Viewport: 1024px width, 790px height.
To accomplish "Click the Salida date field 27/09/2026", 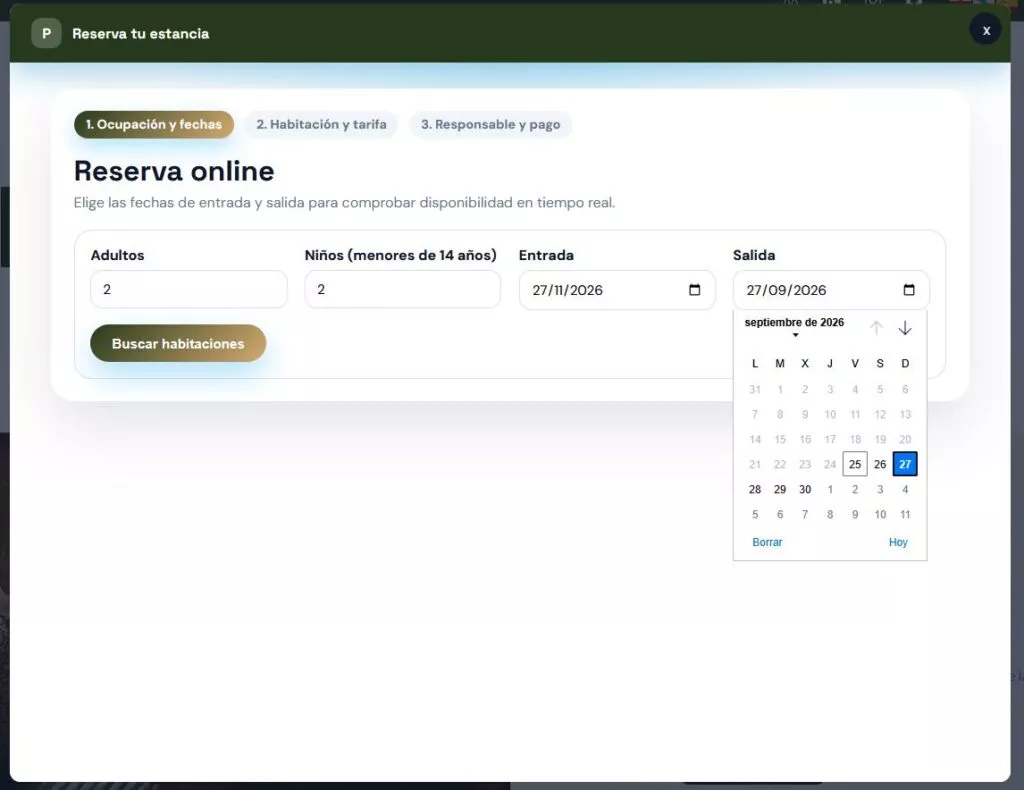I will (x=831, y=290).
